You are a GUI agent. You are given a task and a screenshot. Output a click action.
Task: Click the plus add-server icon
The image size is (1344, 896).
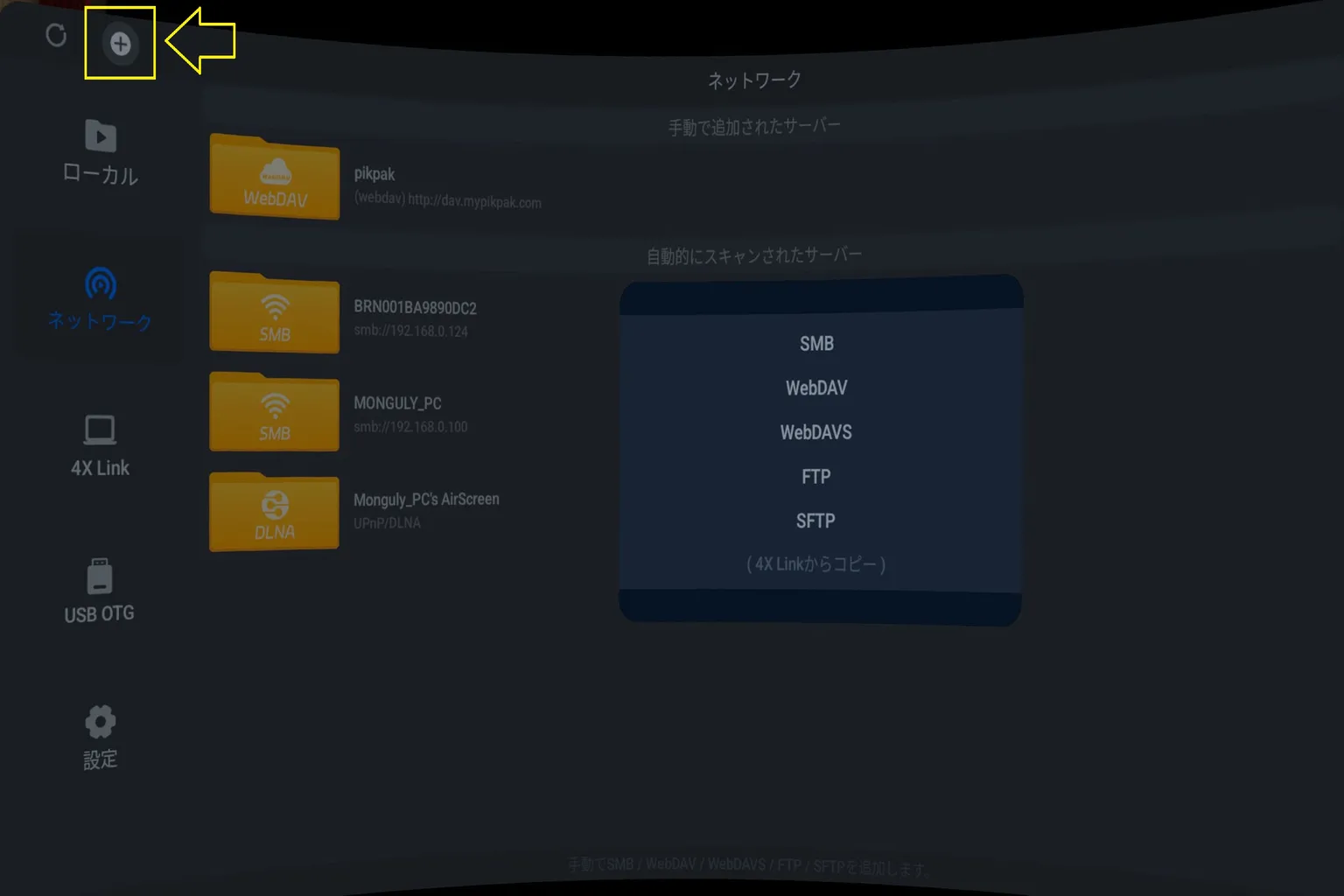pos(121,44)
